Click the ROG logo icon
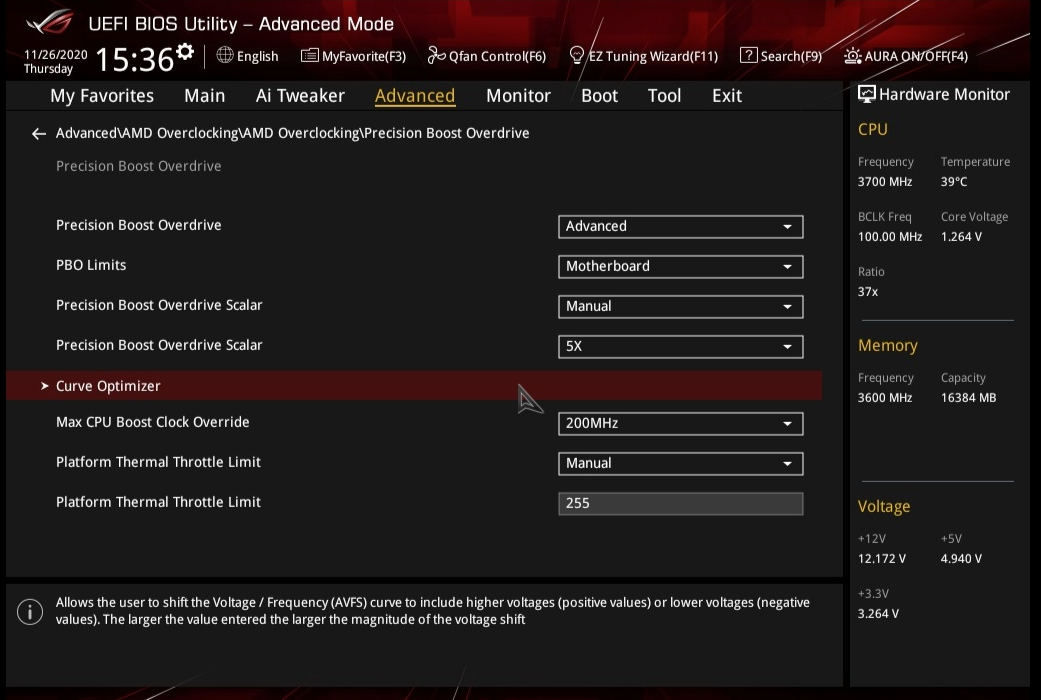This screenshot has width=1041, height=700. coord(50,21)
